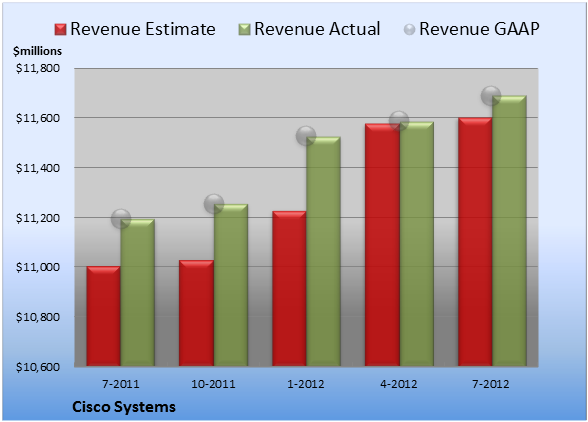Click the '$11,000' axis value
The width and height of the screenshot is (588, 422).
(x=38, y=267)
